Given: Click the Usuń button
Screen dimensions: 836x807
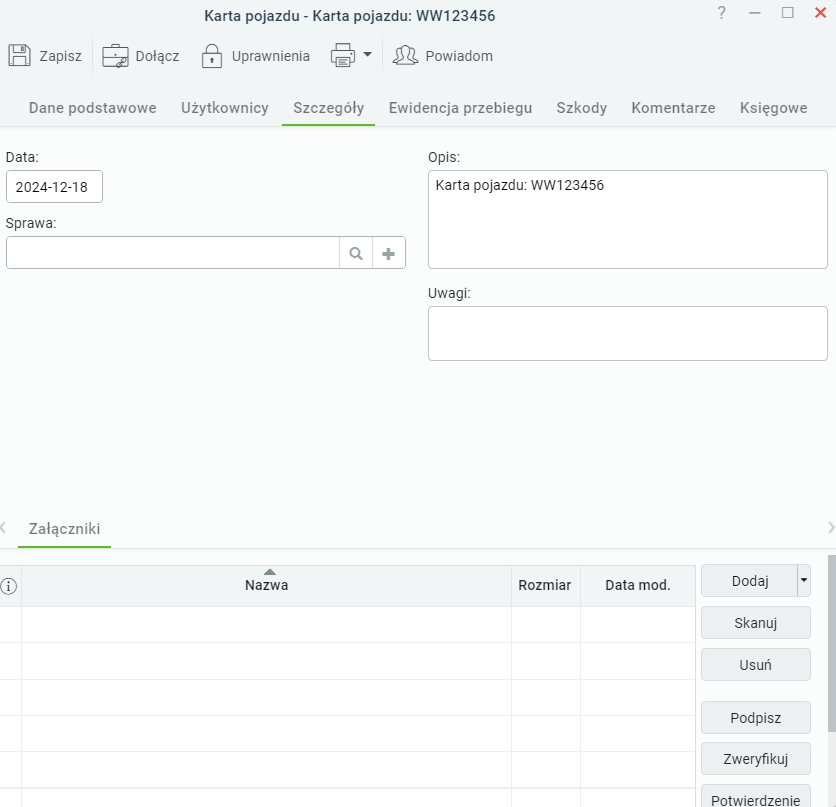Looking at the screenshot, I should click(x=755, y=665).
